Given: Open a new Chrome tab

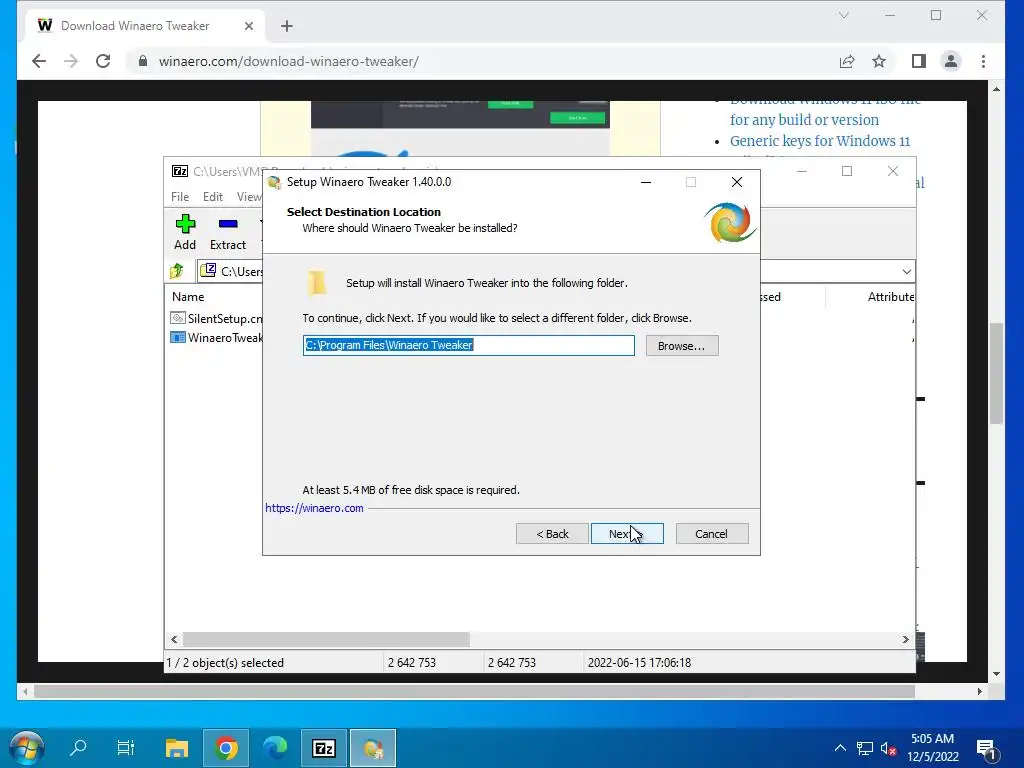Looking at the screenshot, I should tap(287, 26).
